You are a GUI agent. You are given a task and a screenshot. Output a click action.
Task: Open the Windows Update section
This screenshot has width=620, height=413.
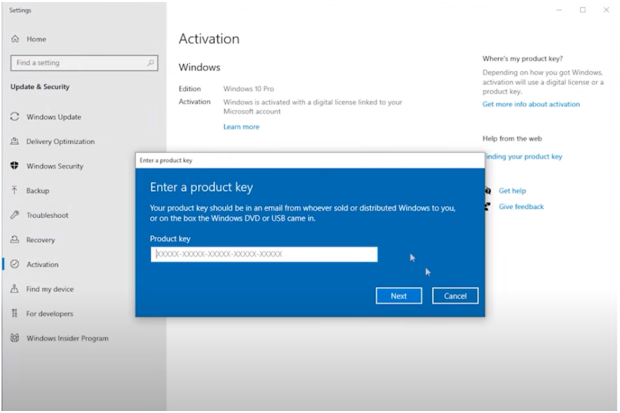coord(53,117)
